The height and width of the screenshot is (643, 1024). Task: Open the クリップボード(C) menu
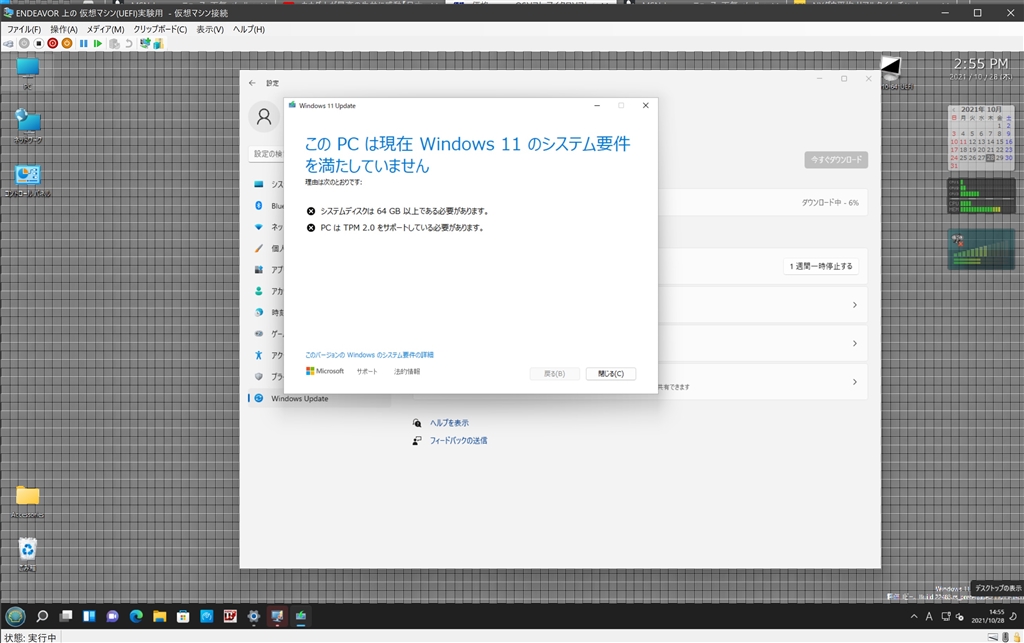(x=160, y=29)
